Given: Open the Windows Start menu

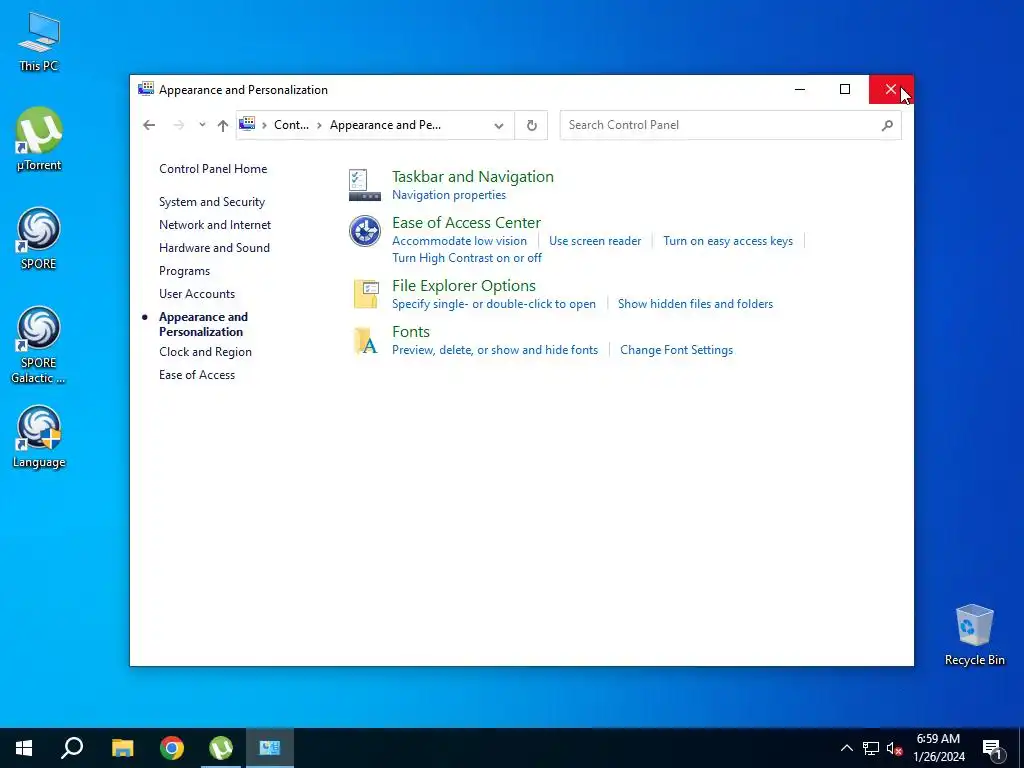Looking at the screenshot, I should pyautogui.click(x=24, y=748).
